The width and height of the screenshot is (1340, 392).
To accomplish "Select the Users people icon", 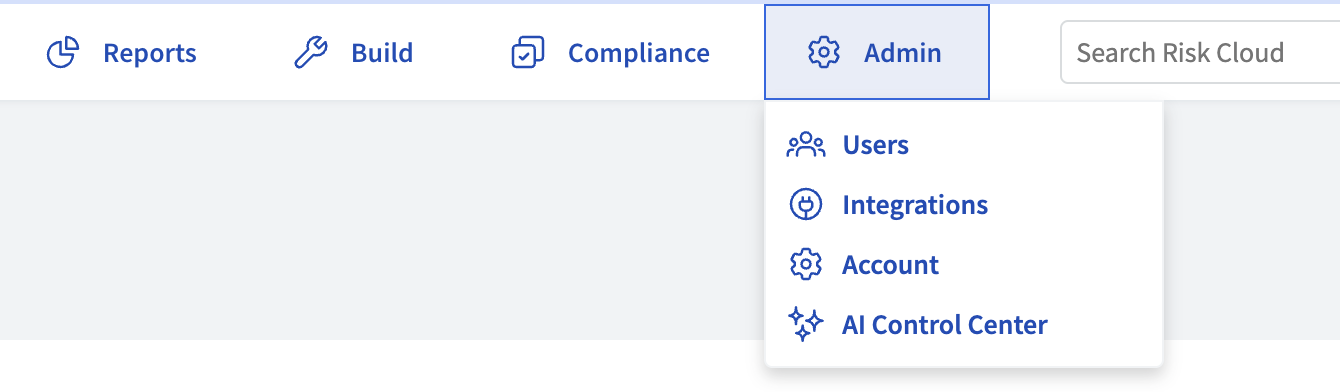I will pos(805,146).
